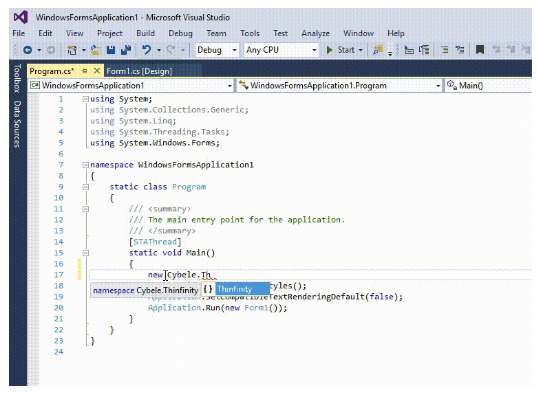
Task: Click the green Start play icon
Action: [x=329, y=50]
